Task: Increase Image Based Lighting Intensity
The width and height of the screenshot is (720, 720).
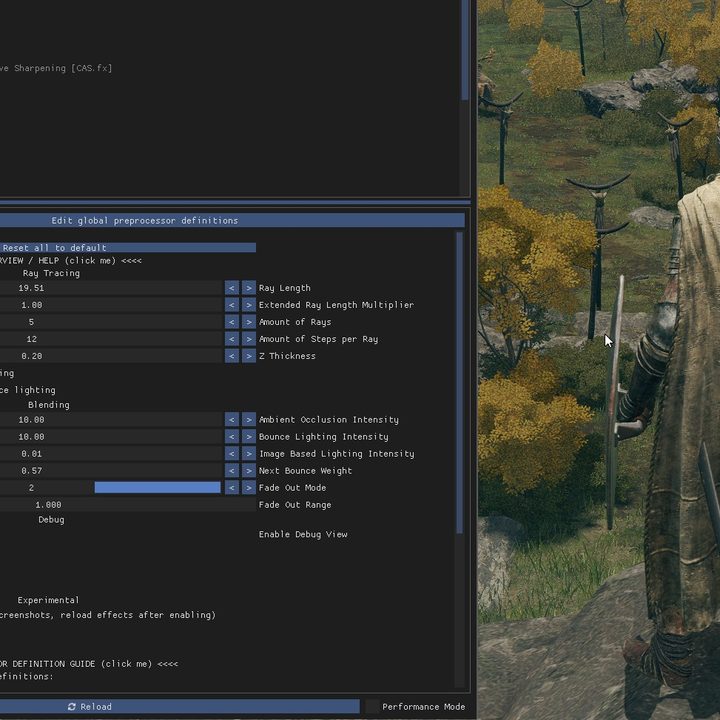Action: click(249, 454)
